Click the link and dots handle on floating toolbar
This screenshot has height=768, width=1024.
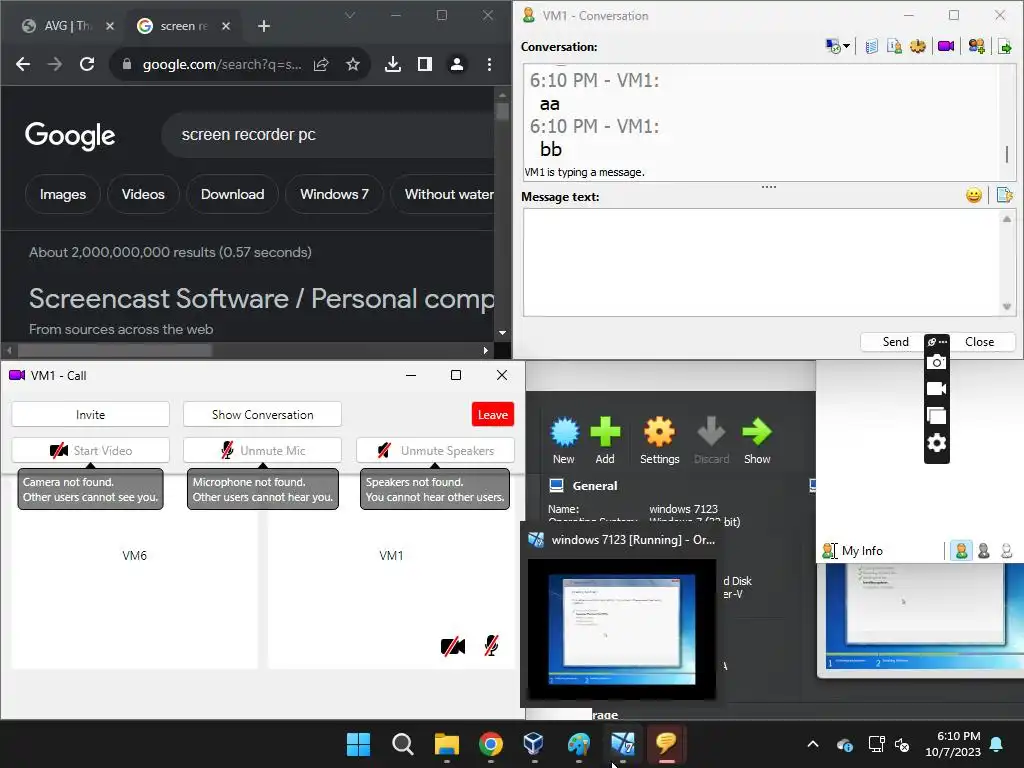pyautogui.click(x=936, y=342)
